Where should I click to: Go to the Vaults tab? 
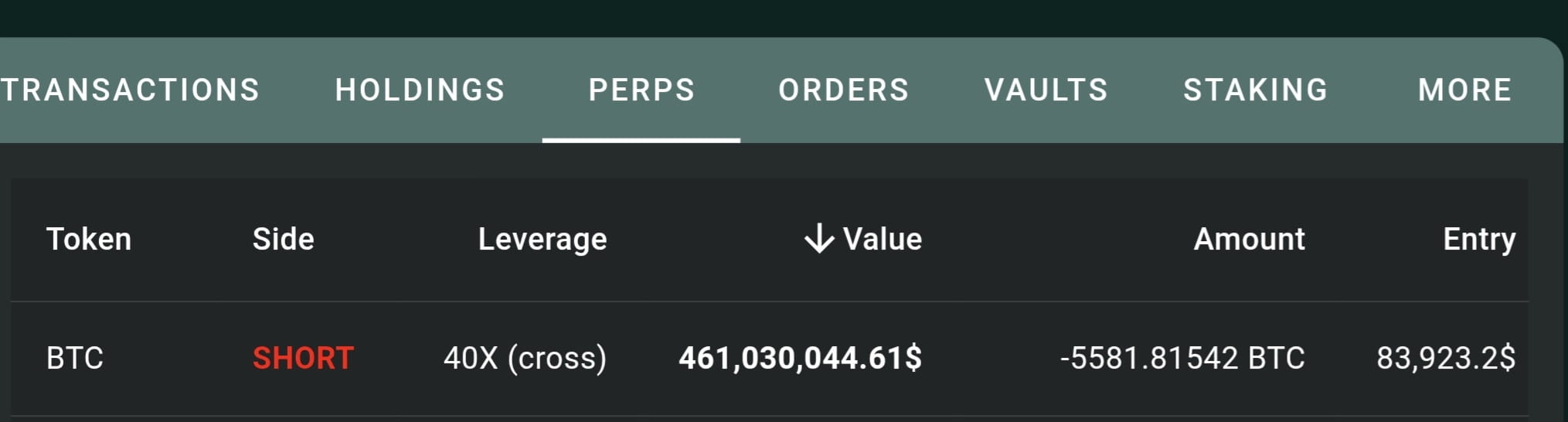[1046, 90]
